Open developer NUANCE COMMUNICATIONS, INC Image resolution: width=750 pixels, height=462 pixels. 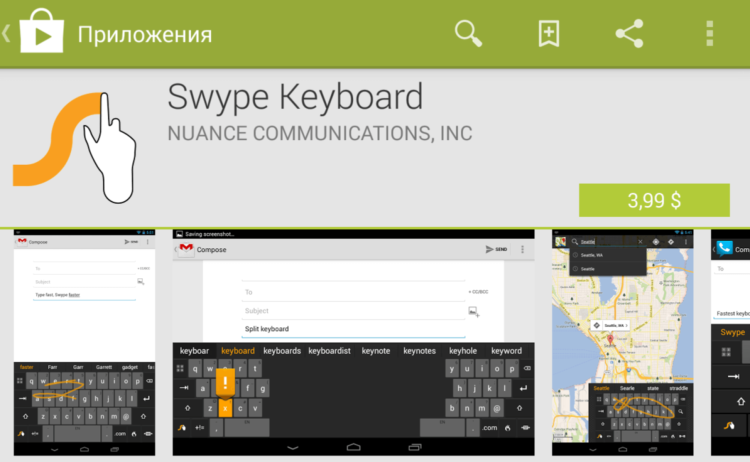click(x=320, y=133)
